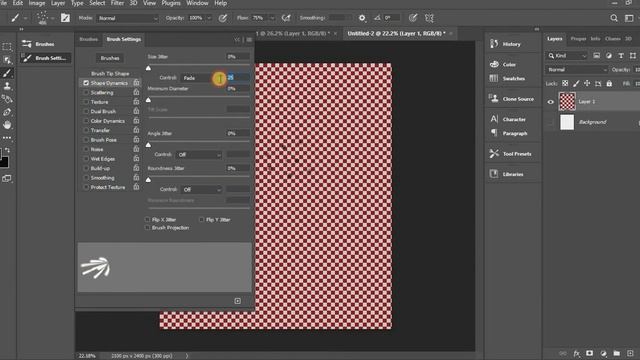Click the layer effects fx icon
Screen dimensions: 640x360
[576, 353]
